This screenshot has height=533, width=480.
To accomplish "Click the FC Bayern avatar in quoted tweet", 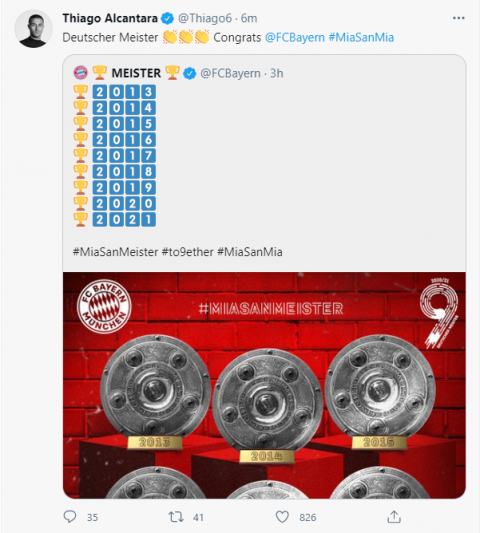I will (x=81, y=73).
